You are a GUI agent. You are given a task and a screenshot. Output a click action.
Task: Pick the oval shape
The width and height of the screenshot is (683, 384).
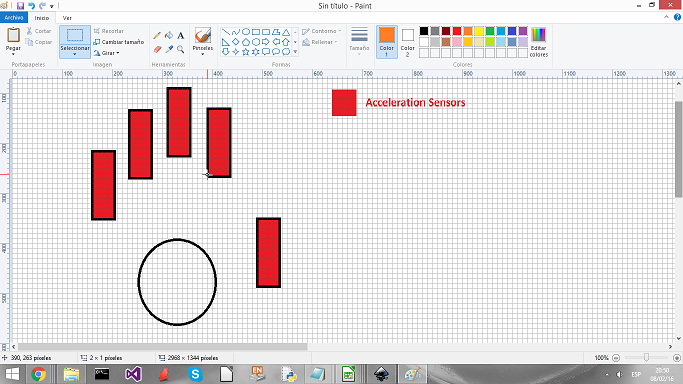point(246,32)
